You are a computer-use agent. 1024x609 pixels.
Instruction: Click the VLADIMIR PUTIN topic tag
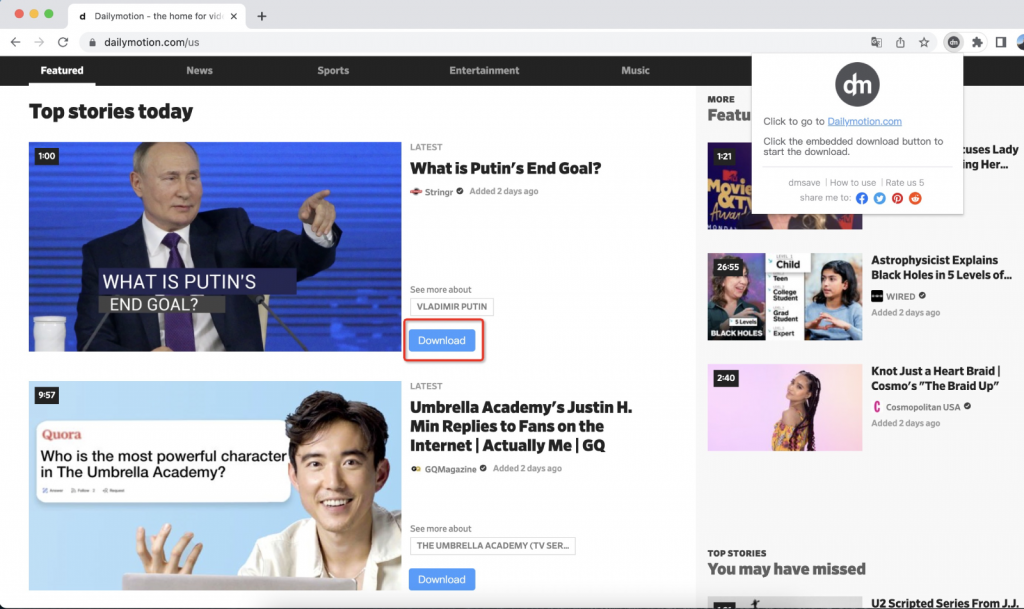pos(452,307)
